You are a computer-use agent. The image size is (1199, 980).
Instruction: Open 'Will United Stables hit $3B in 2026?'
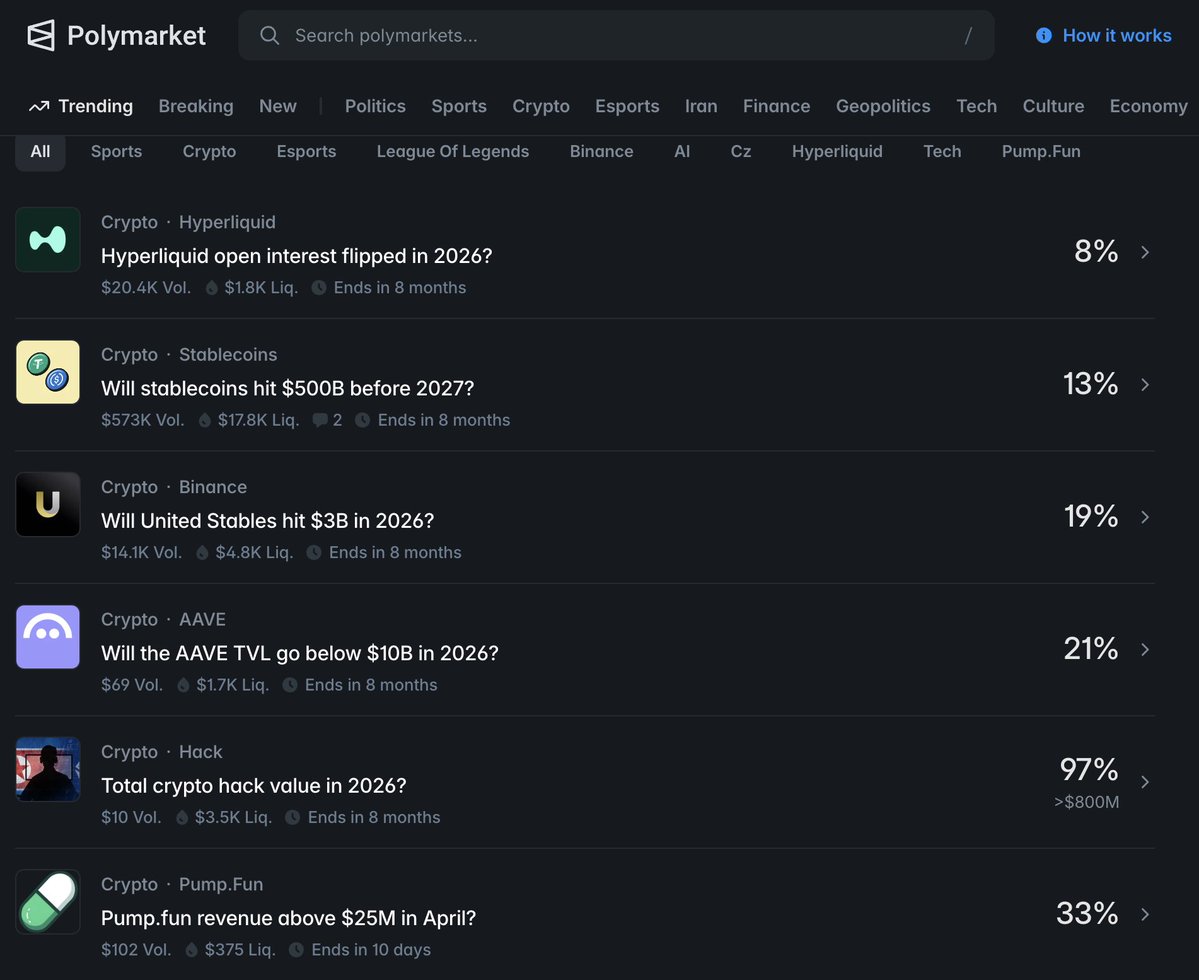pyautogui.click(x=267, y=521)
